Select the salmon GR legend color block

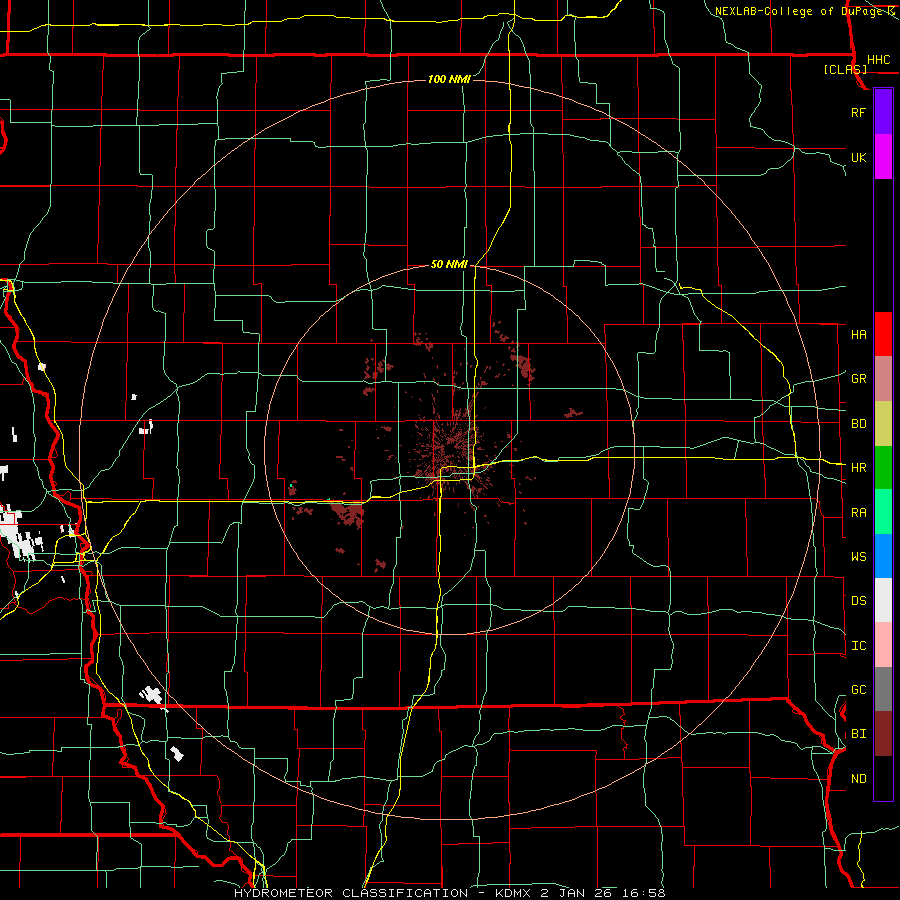(883, 379)
